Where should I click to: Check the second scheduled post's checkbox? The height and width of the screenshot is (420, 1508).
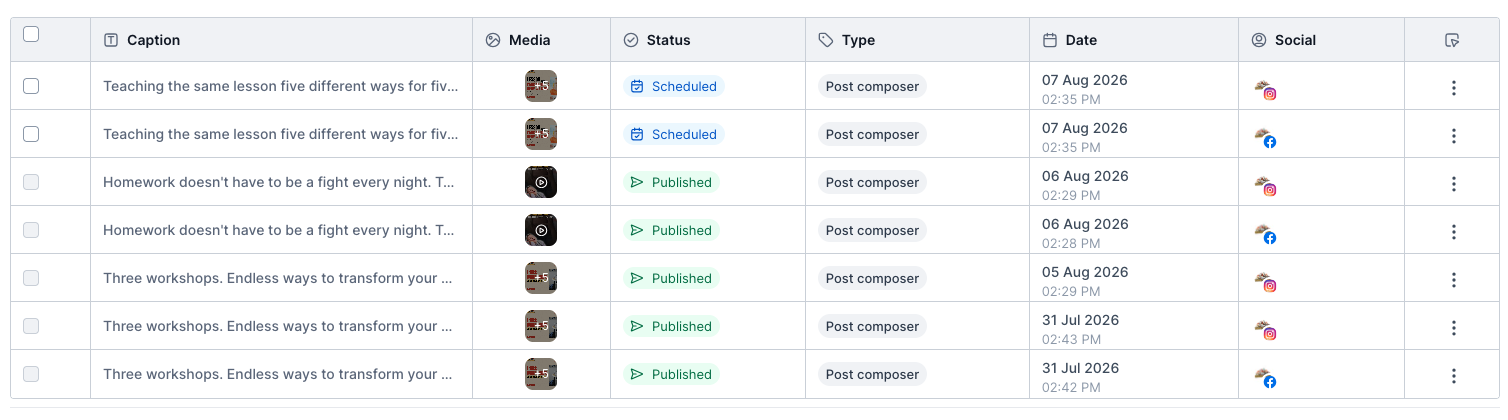(x=31, y=134)
